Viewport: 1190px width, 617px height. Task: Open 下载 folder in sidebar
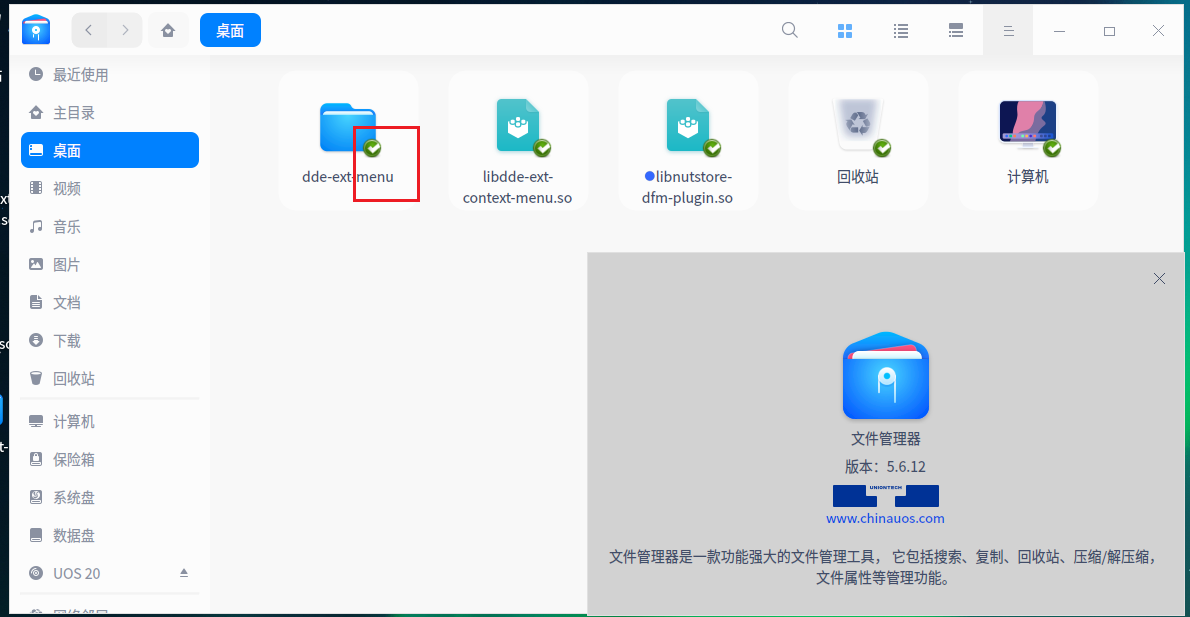coord(67,341)
